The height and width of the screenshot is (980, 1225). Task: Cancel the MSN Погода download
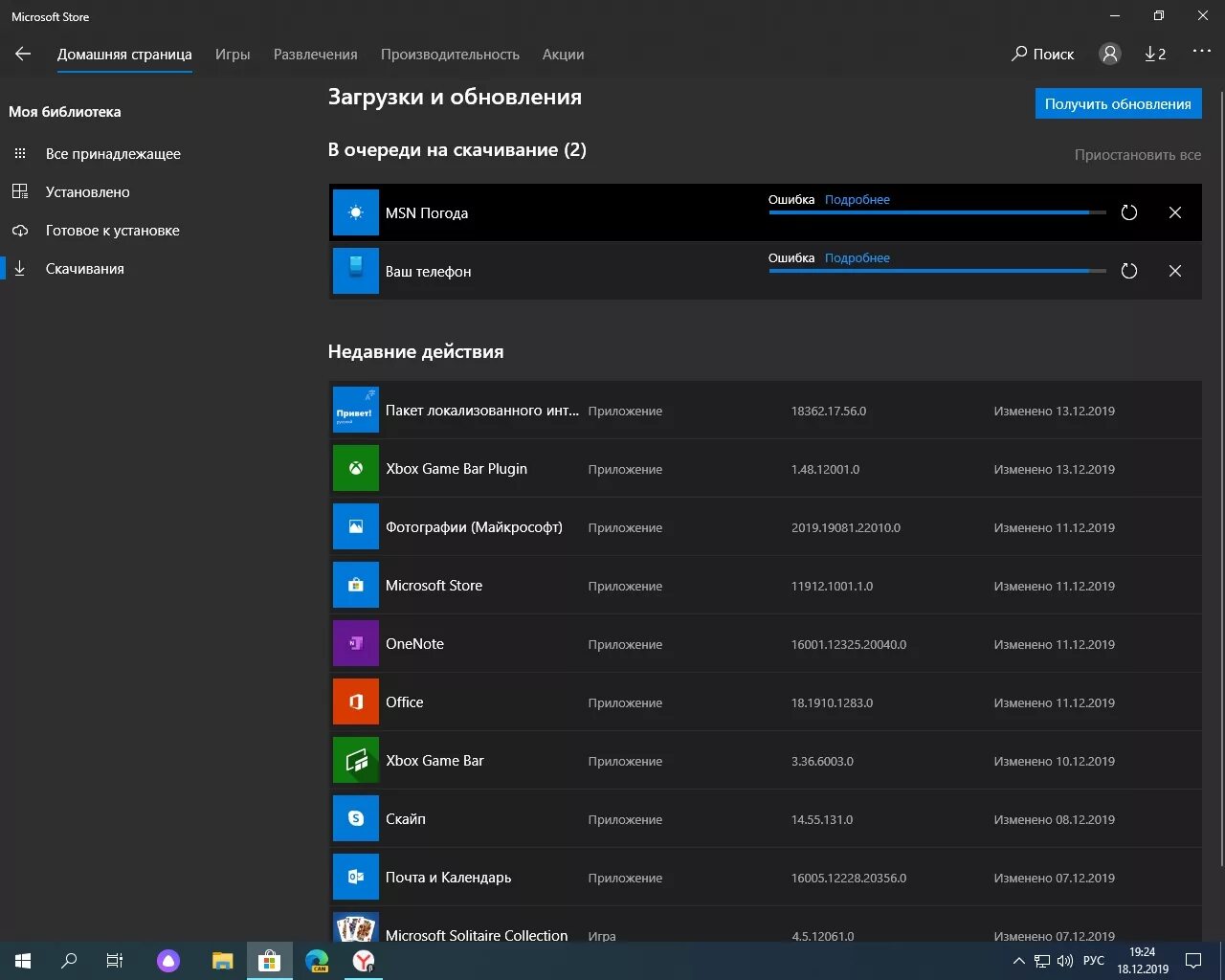(x=1175, y=212)
